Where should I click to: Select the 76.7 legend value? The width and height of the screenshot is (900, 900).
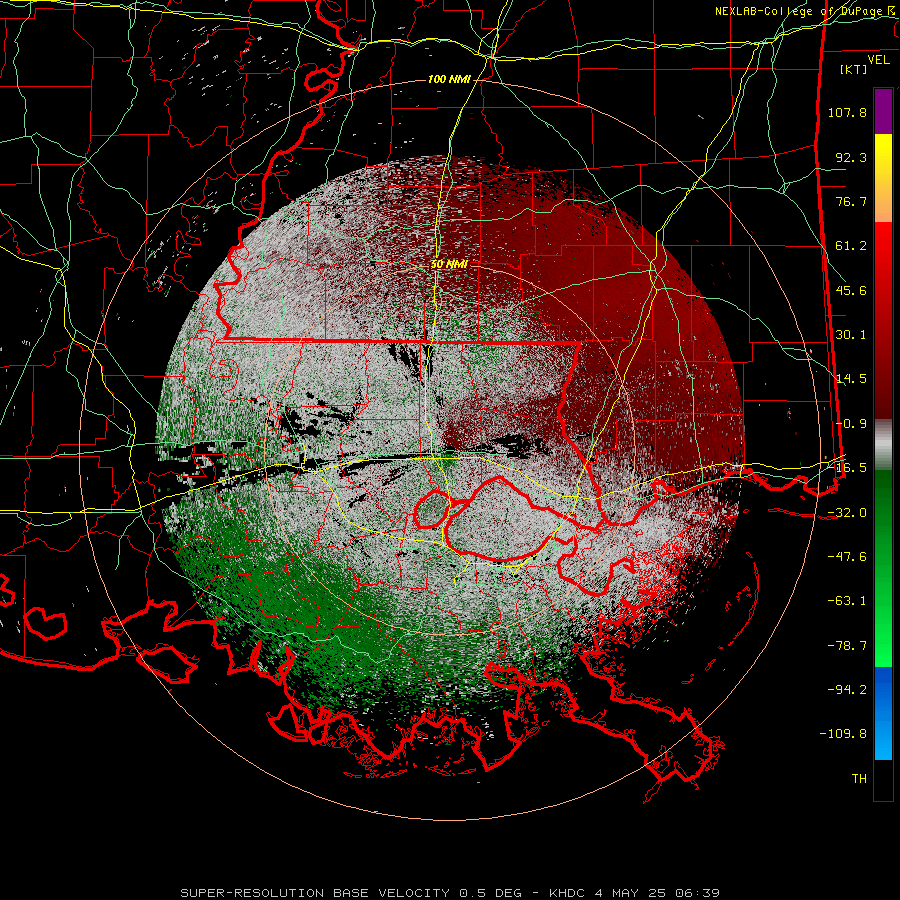(851, 201)
